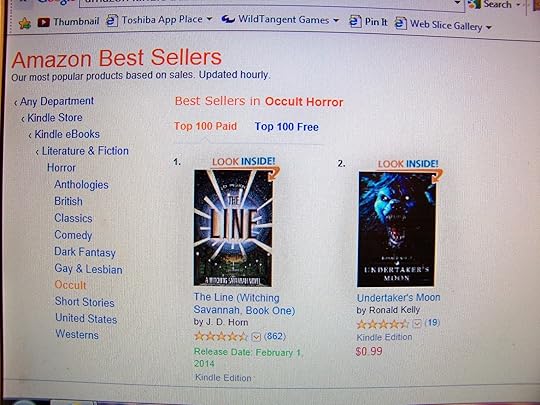Click the Look Inside arrow on The Line
The height and width of the screenshot is (405, 540).
click(x=274, y=173)
